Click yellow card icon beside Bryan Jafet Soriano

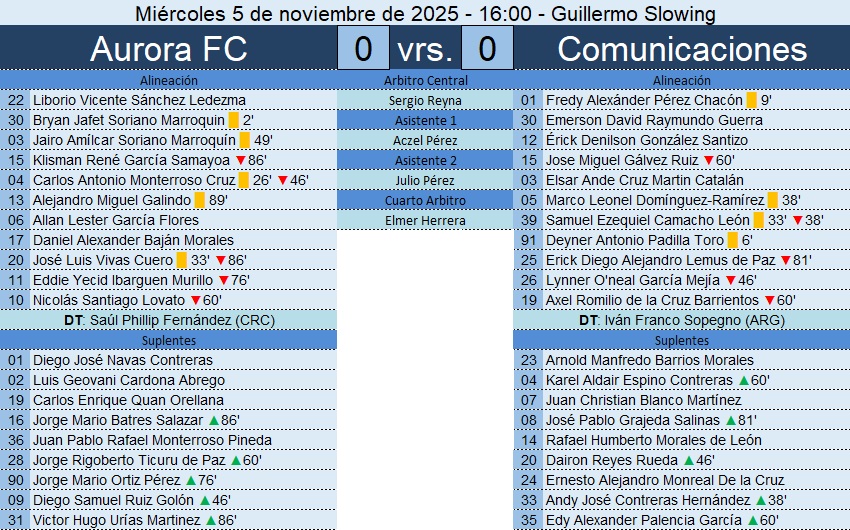(x=233, y=120)
